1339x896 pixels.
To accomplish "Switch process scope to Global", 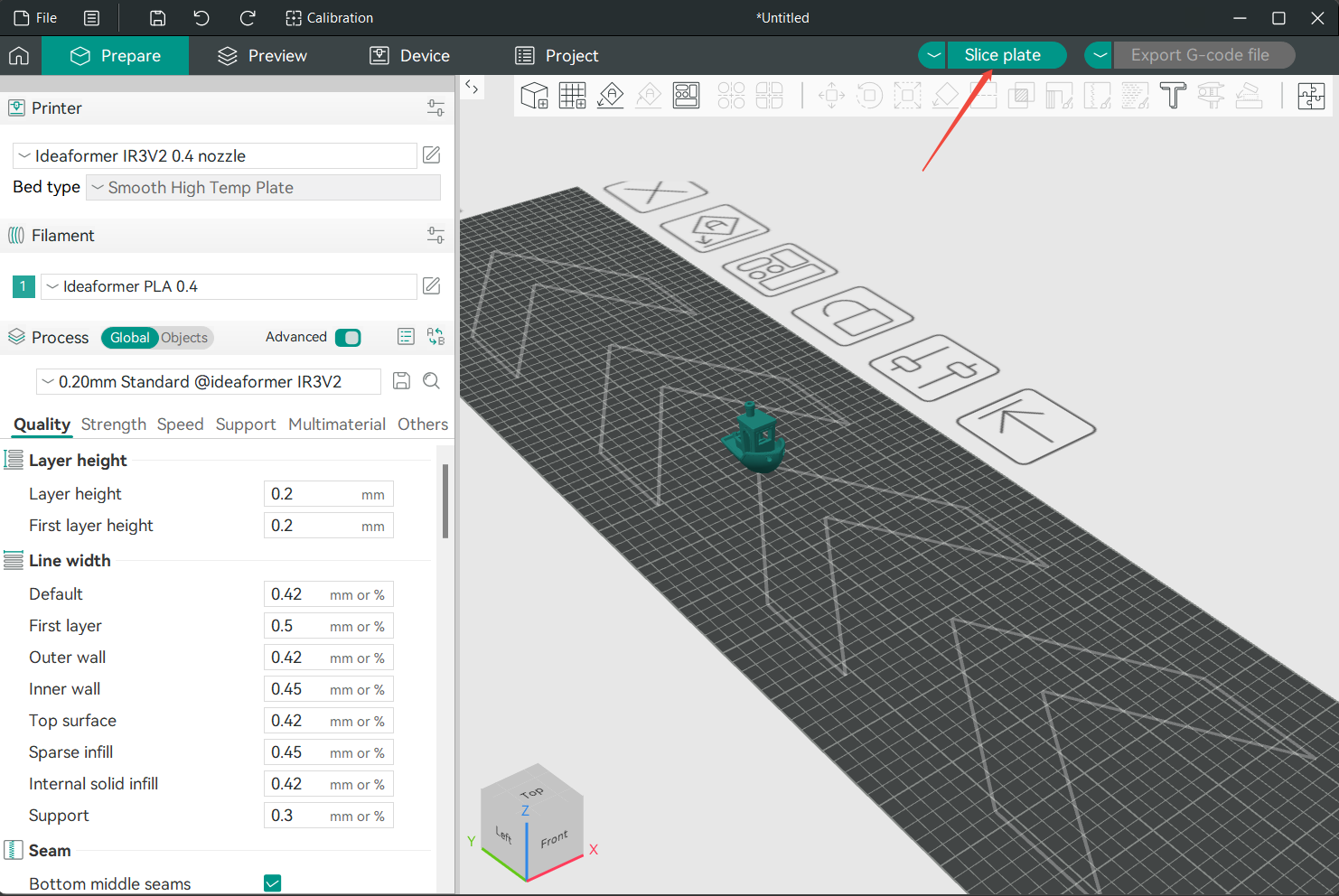I will click(x=130, y=338).
